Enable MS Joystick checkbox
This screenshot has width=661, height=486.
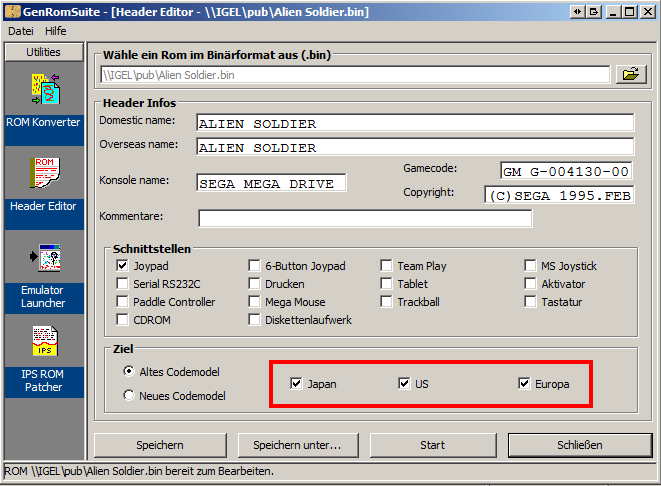click(530, 266)
